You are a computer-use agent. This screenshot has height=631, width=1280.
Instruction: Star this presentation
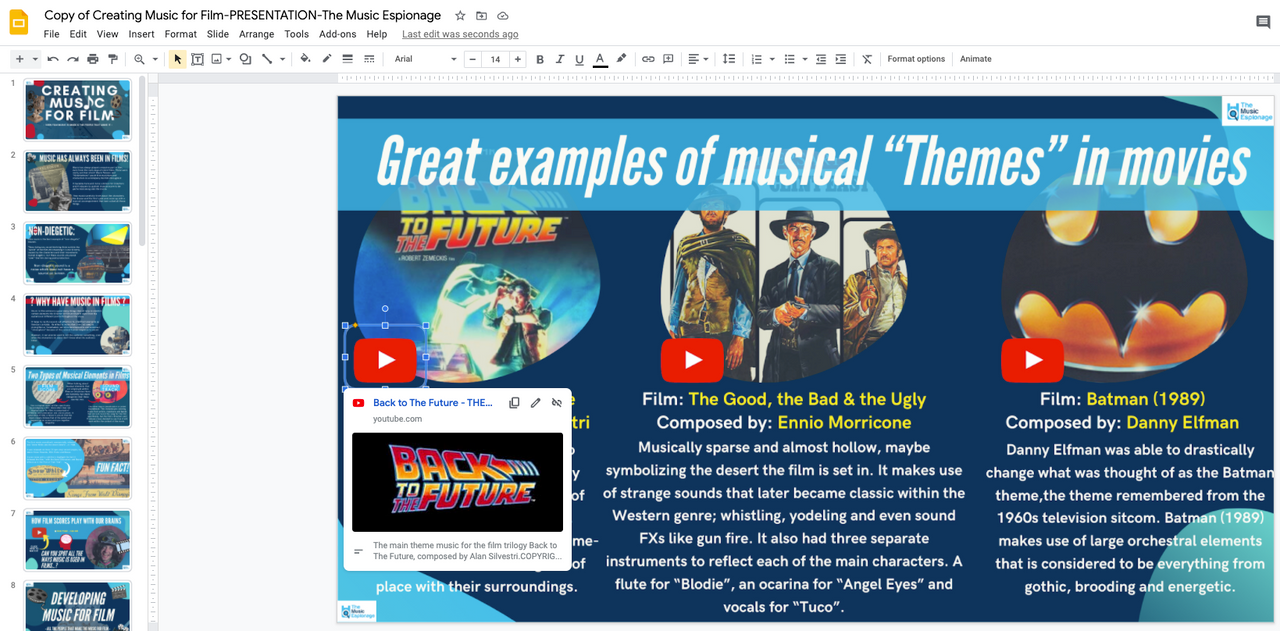click(x=460, y=16)
